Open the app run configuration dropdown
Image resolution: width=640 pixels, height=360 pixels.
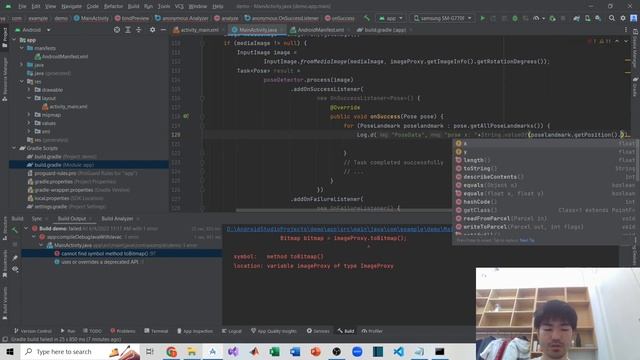pyautogui.click(x=391, y=18)
